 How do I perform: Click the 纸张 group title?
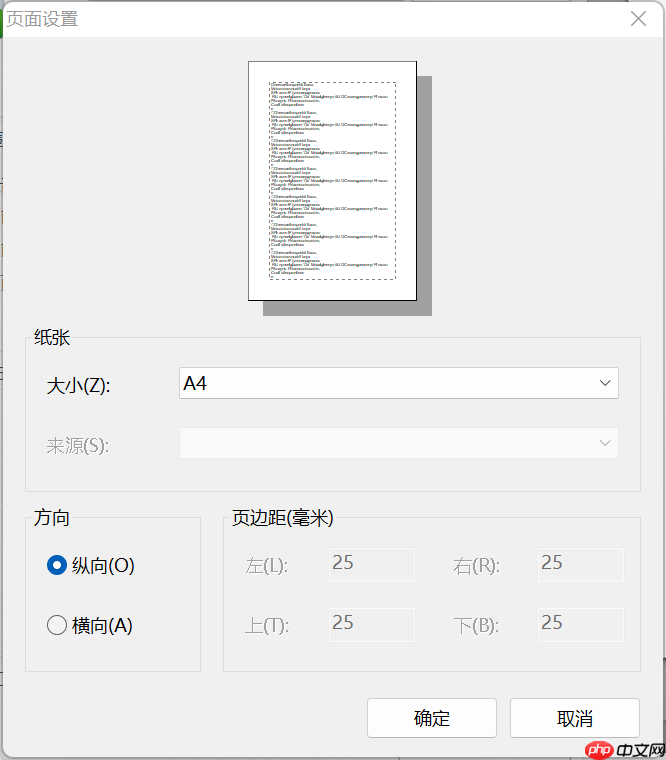[x=52, y=337]
